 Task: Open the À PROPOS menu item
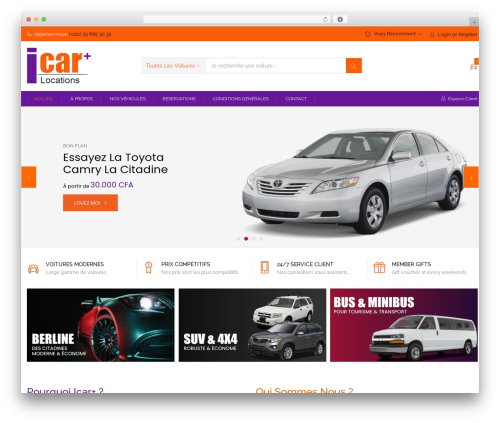(x=82, y=99)
